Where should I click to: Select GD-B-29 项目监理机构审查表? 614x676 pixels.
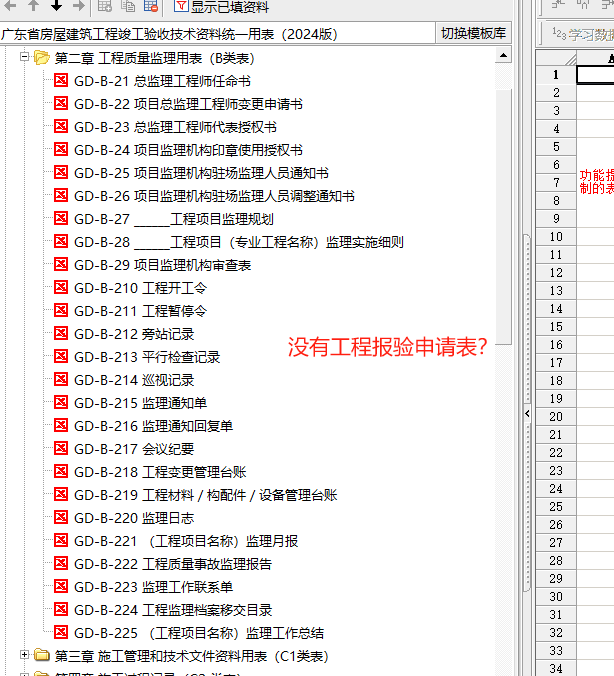162,265
